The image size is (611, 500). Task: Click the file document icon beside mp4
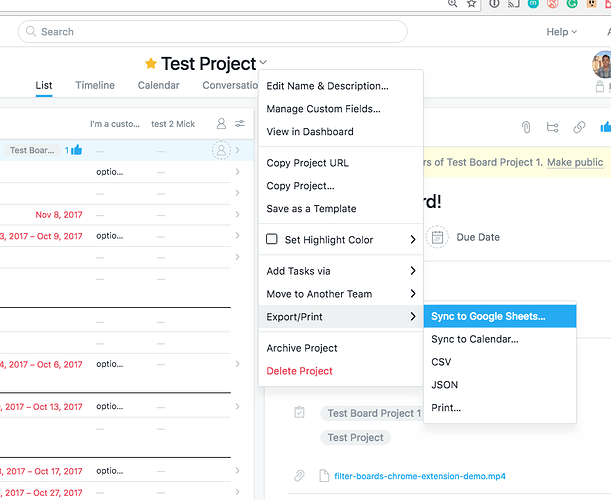(324, 476)
